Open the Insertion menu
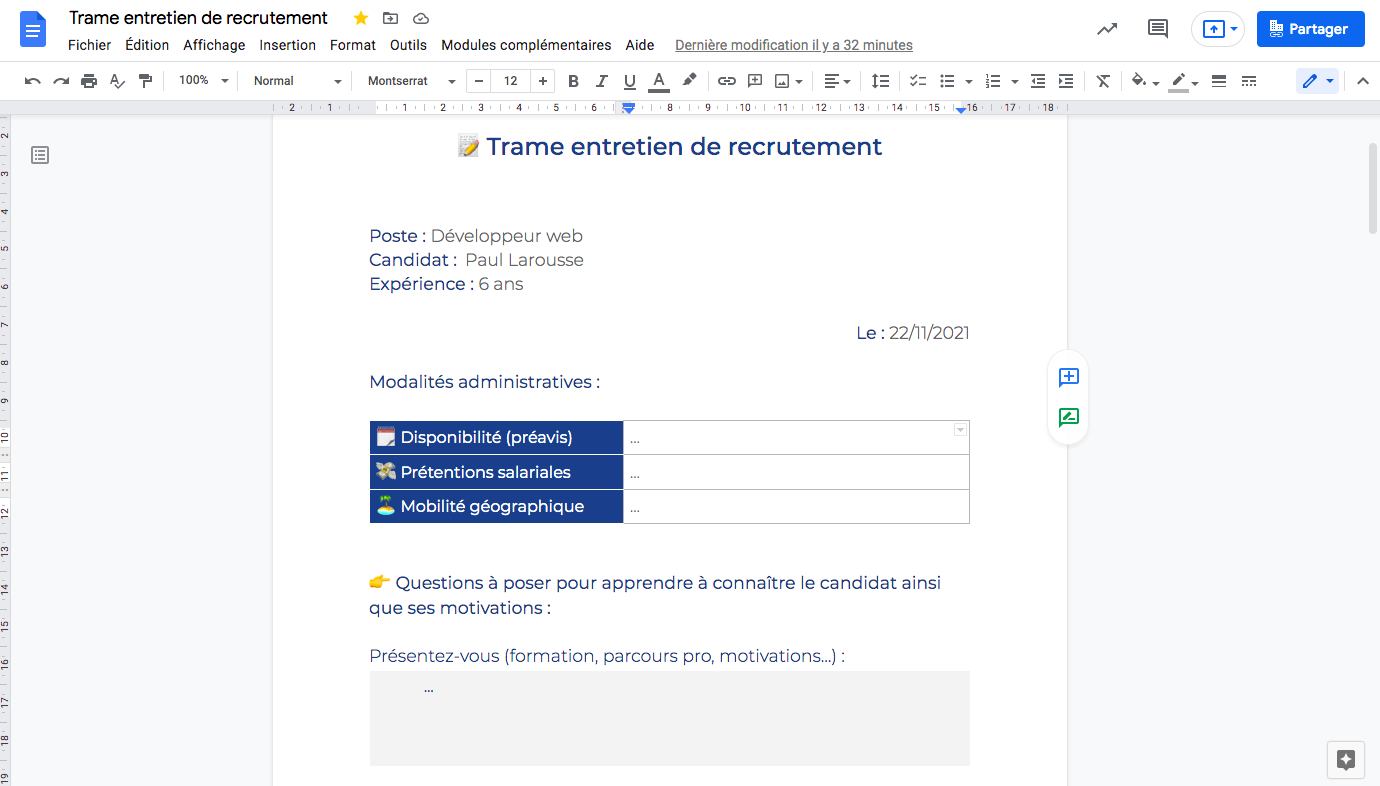 pyautogui.click(x=287, y=45)
